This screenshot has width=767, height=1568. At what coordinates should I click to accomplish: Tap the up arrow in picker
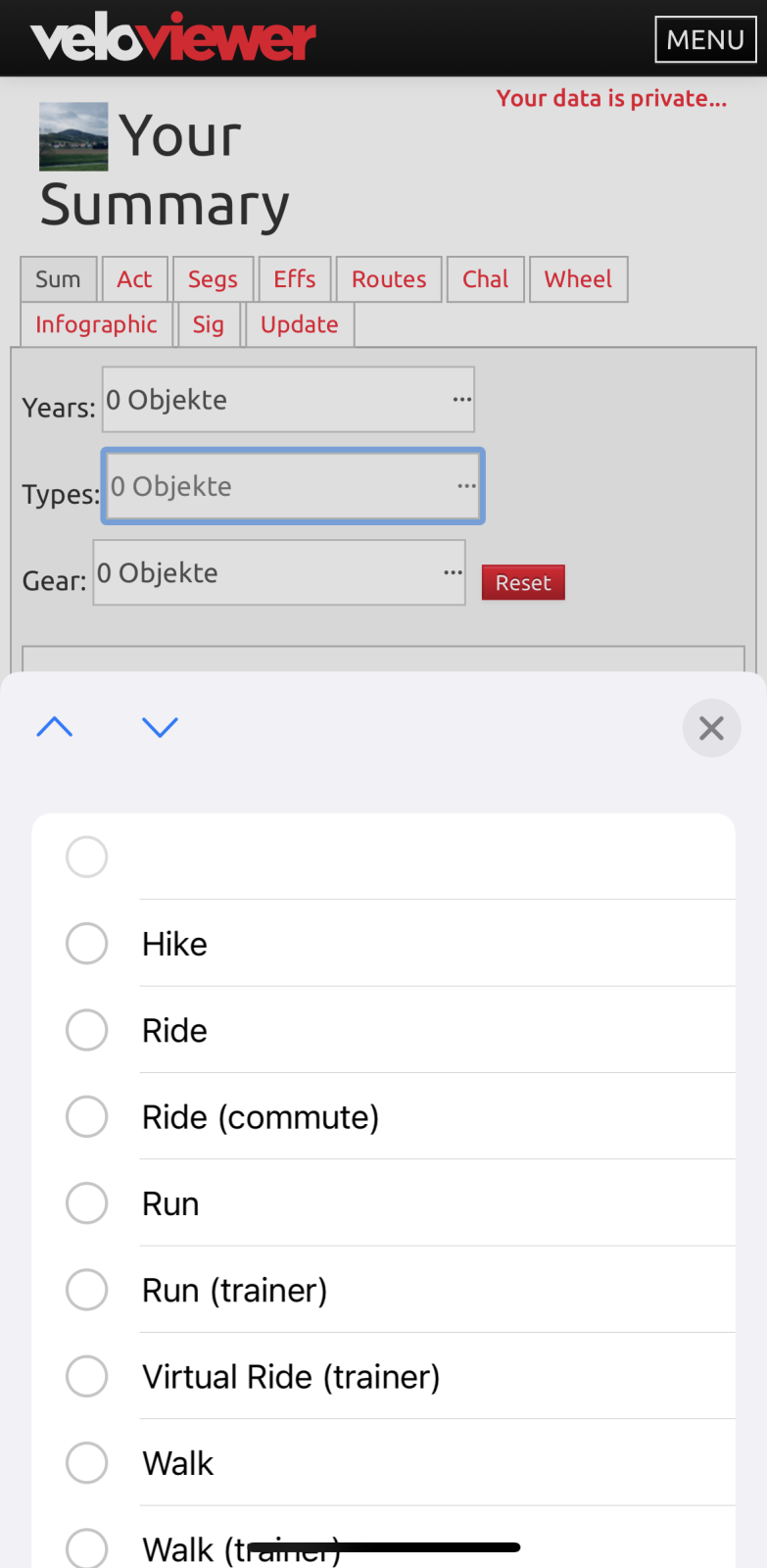55,727
